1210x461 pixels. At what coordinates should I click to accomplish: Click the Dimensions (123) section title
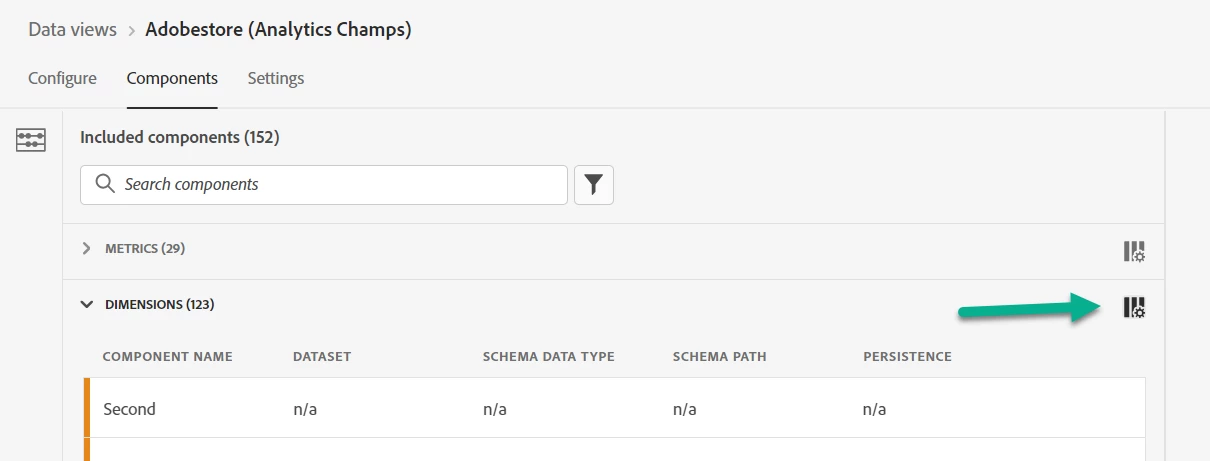click(160, 304)
